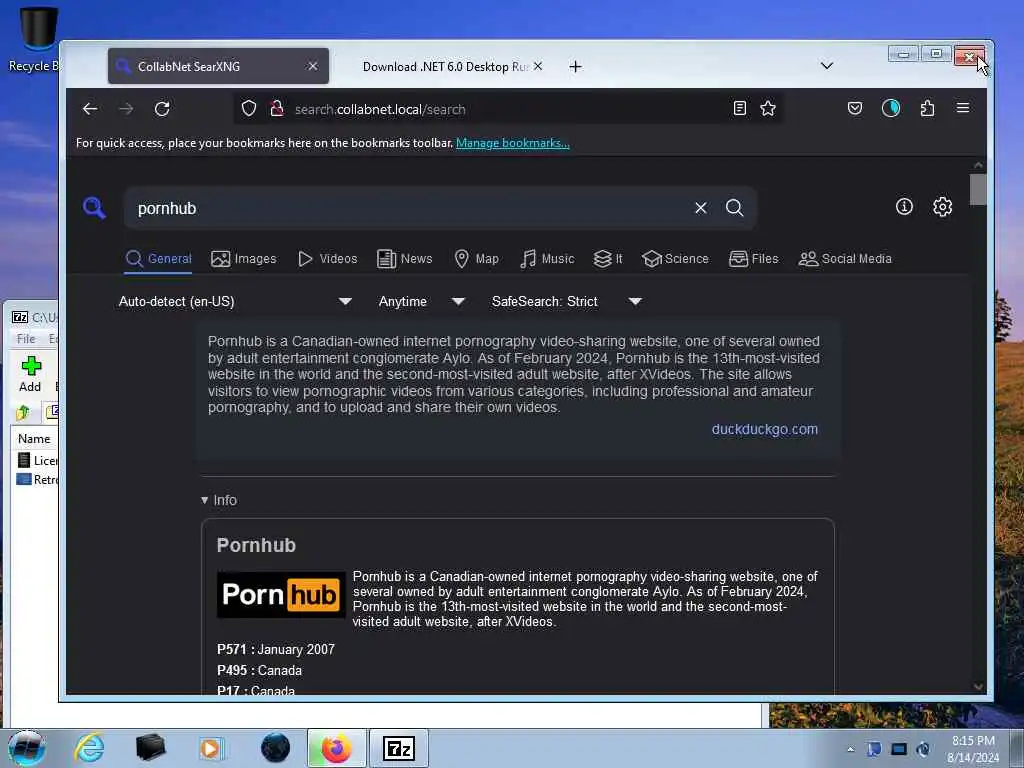The width and height of the screenshot is (1024, 768).
Task: Switch to the Map search category
Action: tap(477, 259)
